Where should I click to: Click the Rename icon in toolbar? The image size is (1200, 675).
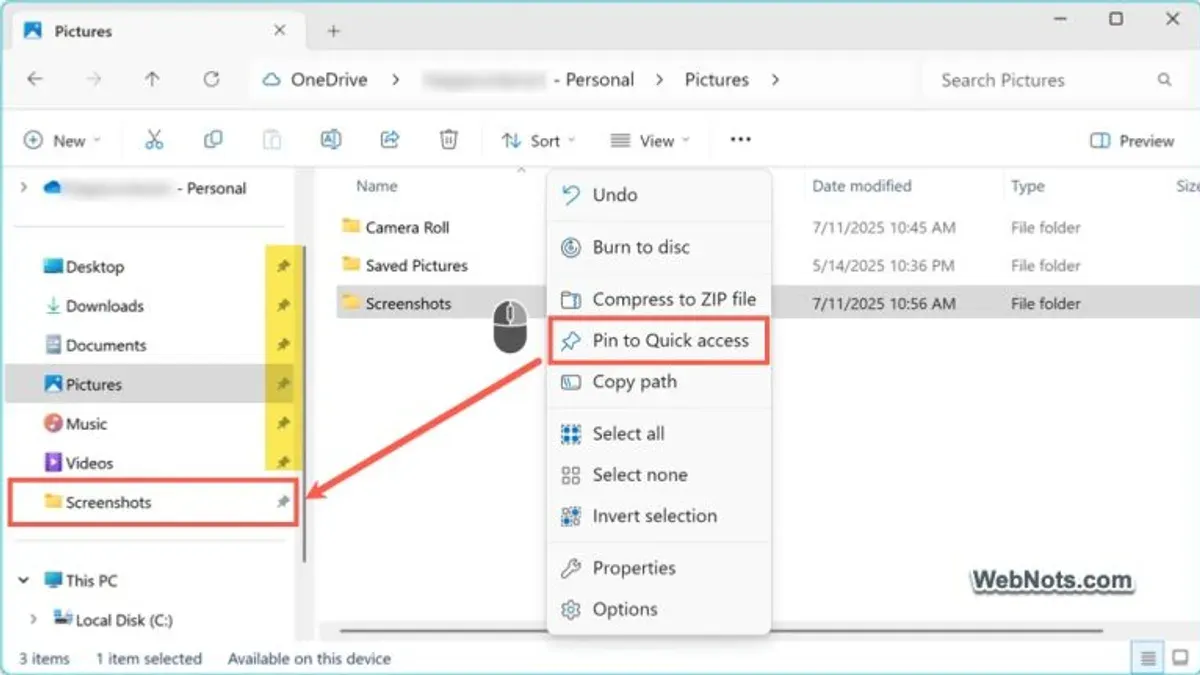coord(330,140)
